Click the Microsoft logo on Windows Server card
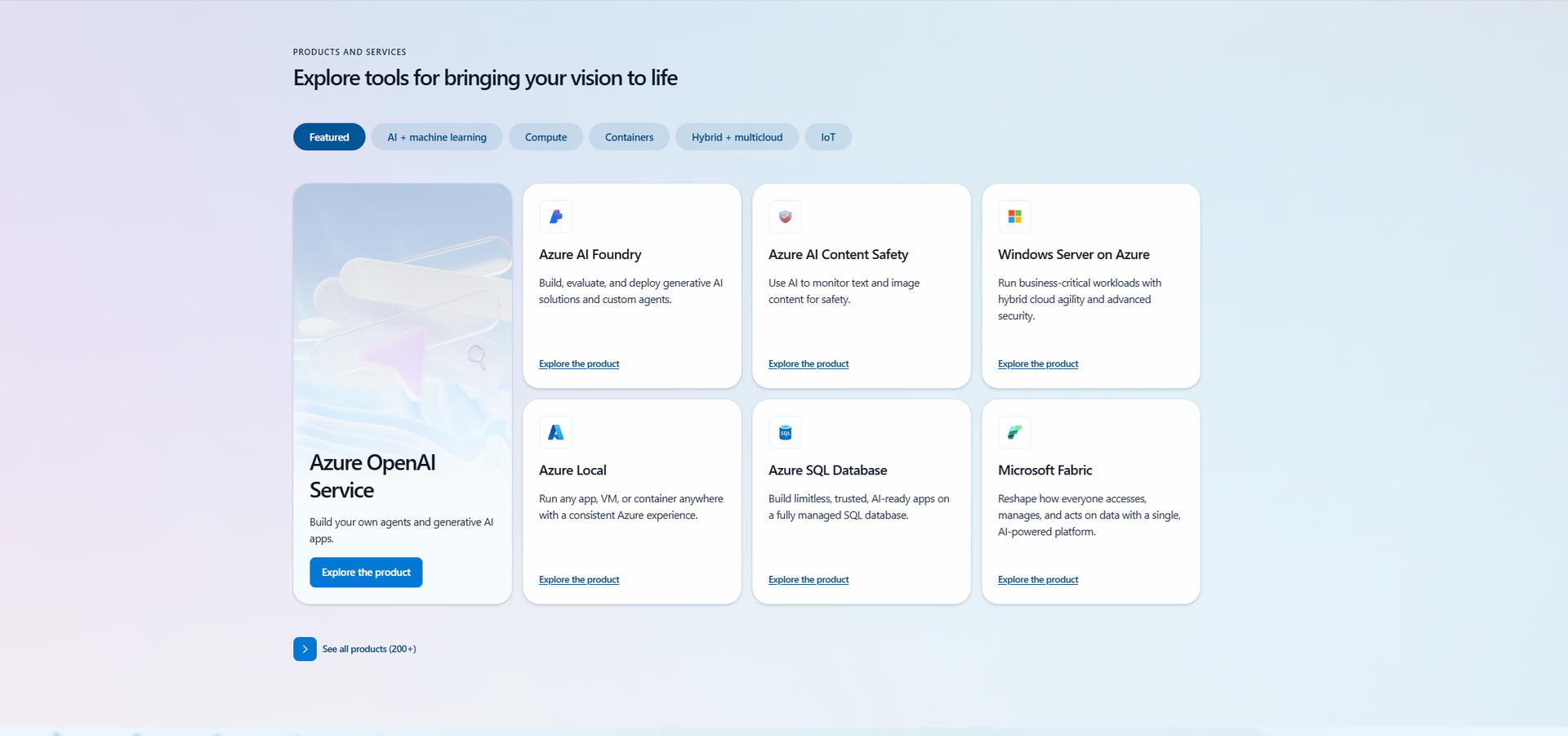Viewport: 1568px width, 736px height. pyautogui.click(x=1015, y=216)
